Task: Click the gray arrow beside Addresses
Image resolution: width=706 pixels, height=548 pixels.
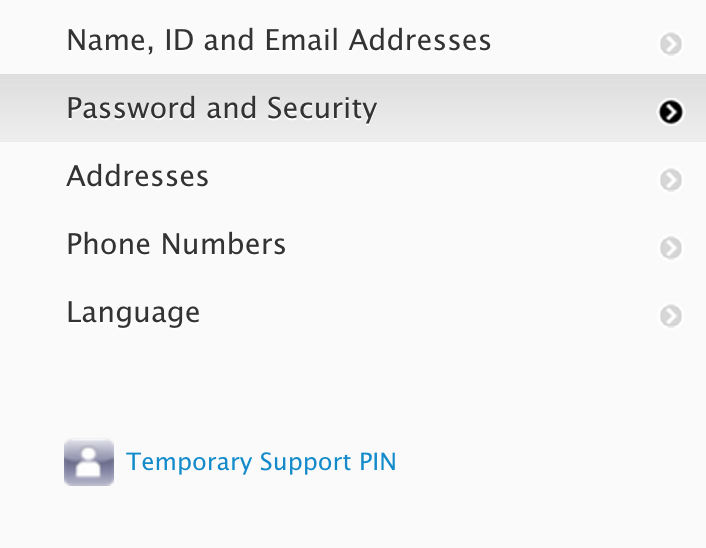Action: point(670,180)
